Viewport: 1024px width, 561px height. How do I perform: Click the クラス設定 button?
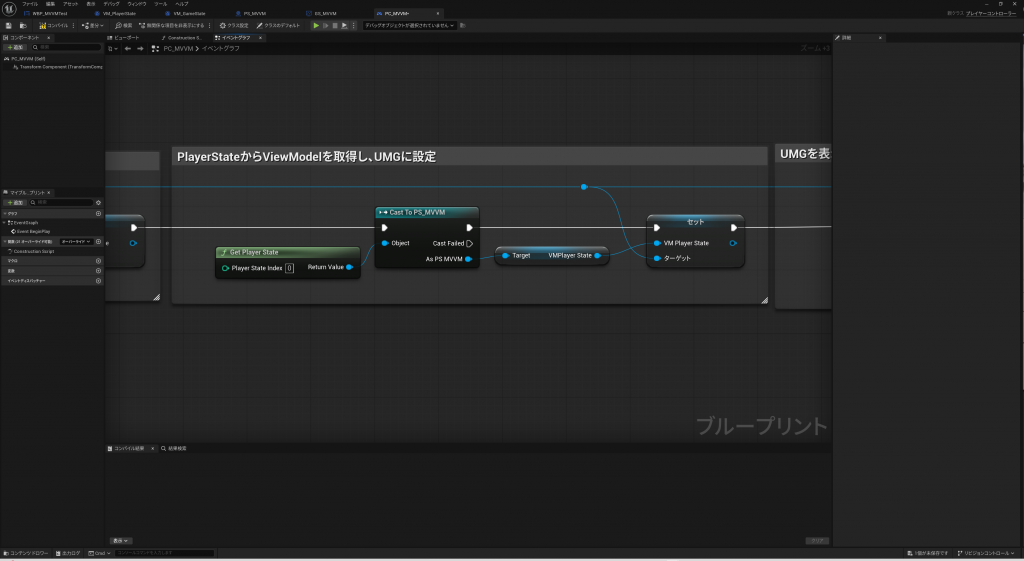coord(234,25)
